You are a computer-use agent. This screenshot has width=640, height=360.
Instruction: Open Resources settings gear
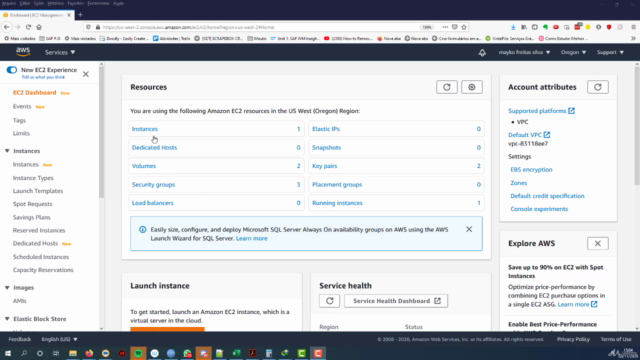tap(472, 87)
